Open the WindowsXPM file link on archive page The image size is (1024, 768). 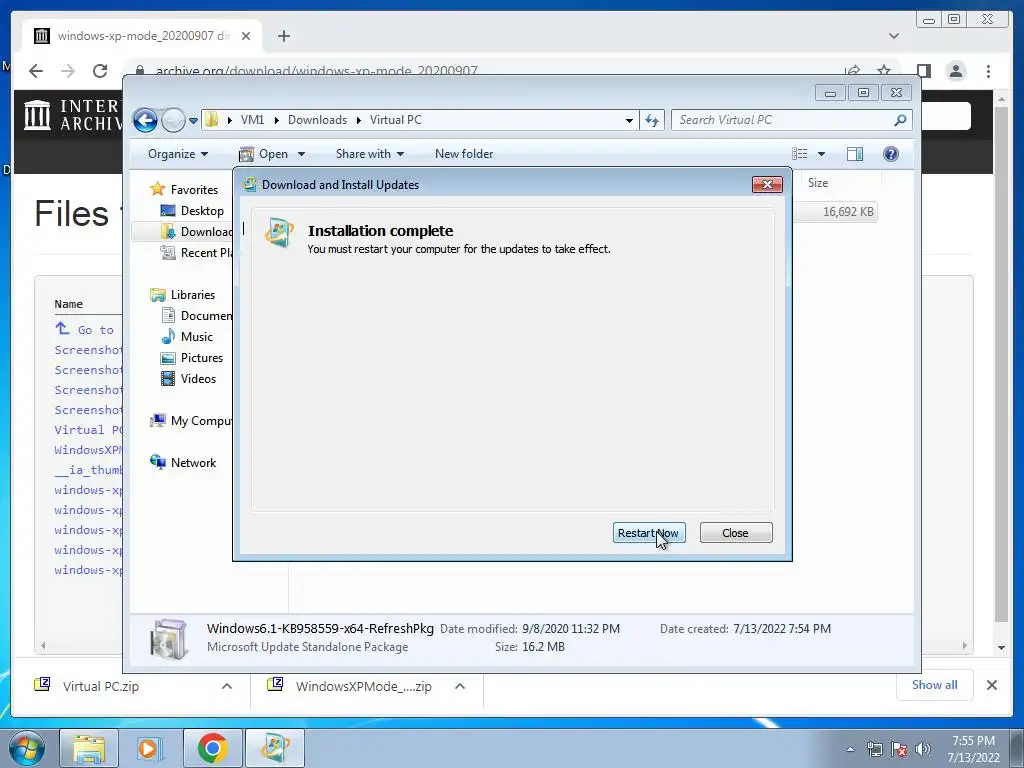88,450
